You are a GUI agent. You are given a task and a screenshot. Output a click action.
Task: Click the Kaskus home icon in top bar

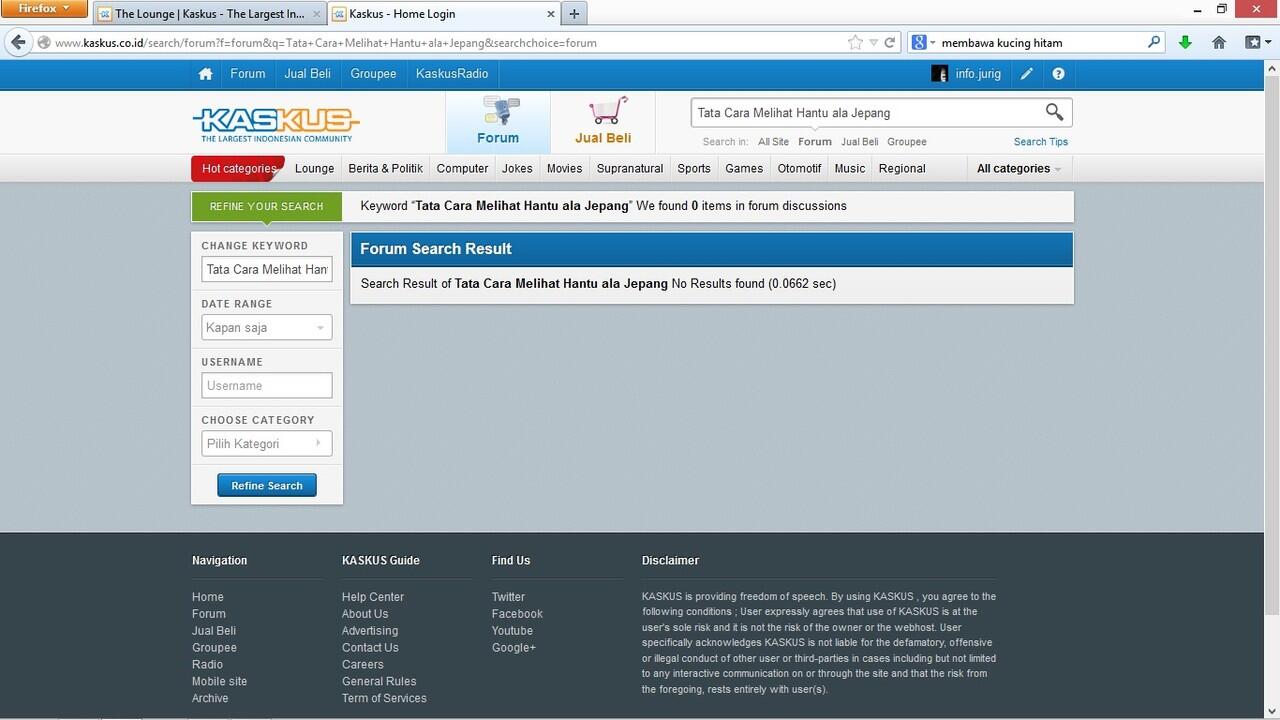205,74
